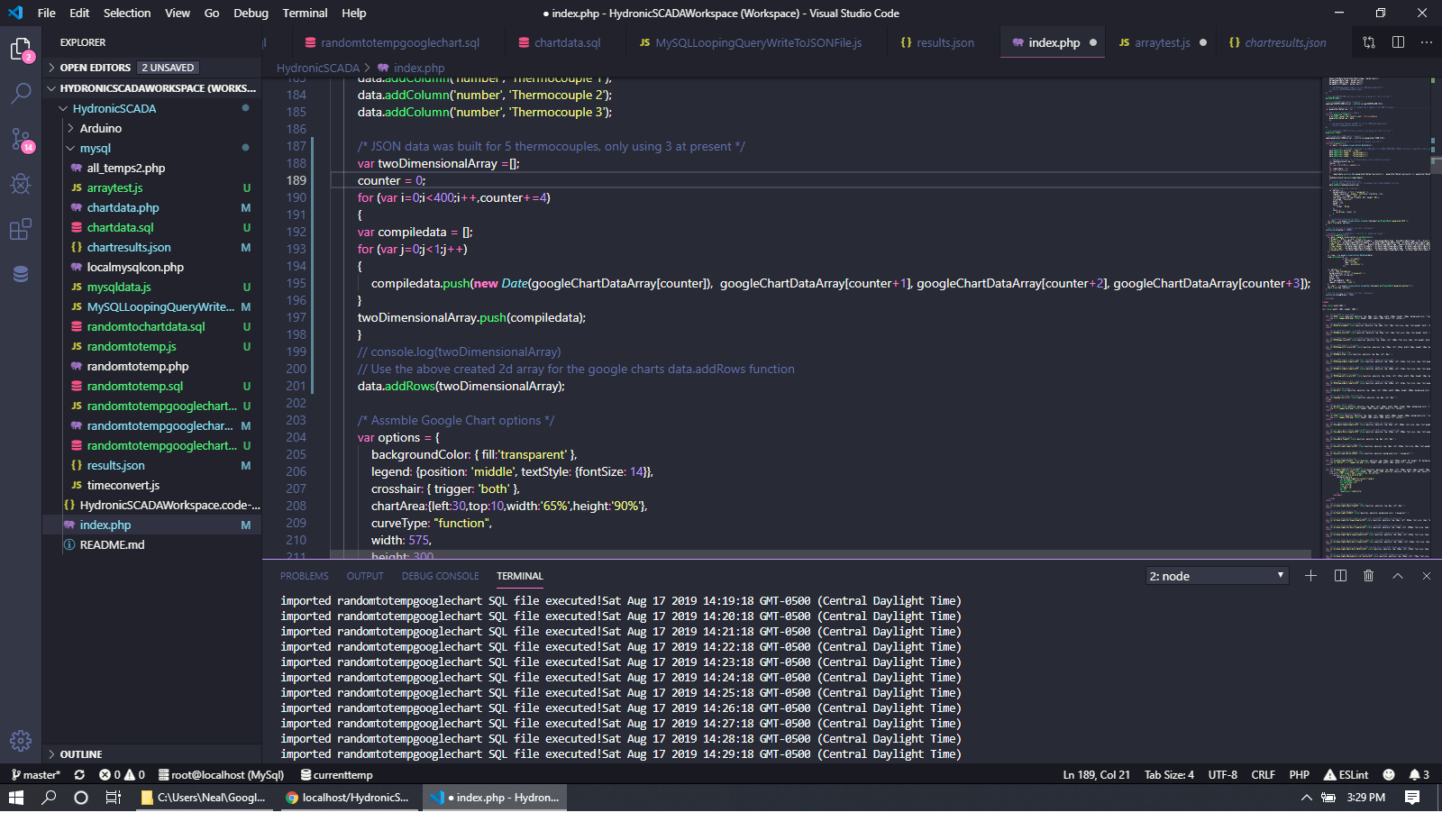This screenshot has width=1442, height=840.
Task: Open notifications bell showing 3
Action: pos(1419,775)
